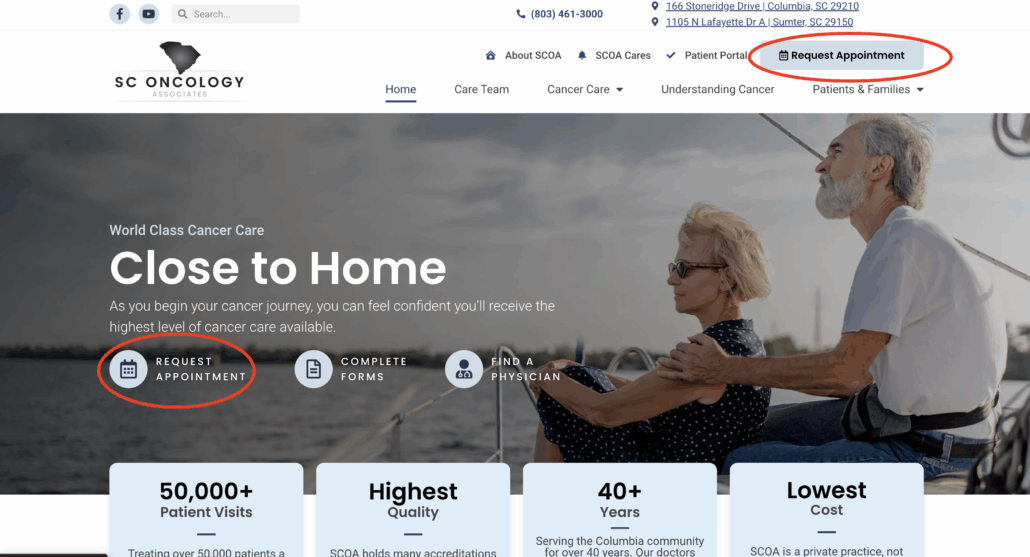Screen dimensions: 1030x557
Task: Open the 1105 N Lafayette Dr Sumter address link
Action: (x=759, y=22)
